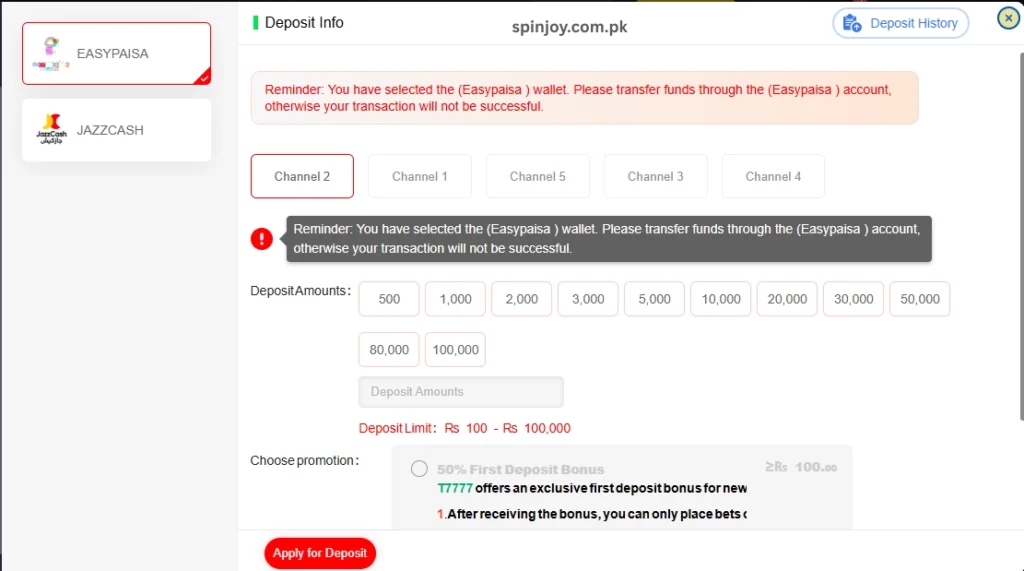Switch to Channel 2 tab
The height and width of the screenshot is (571, 1024).
(302, 176)
